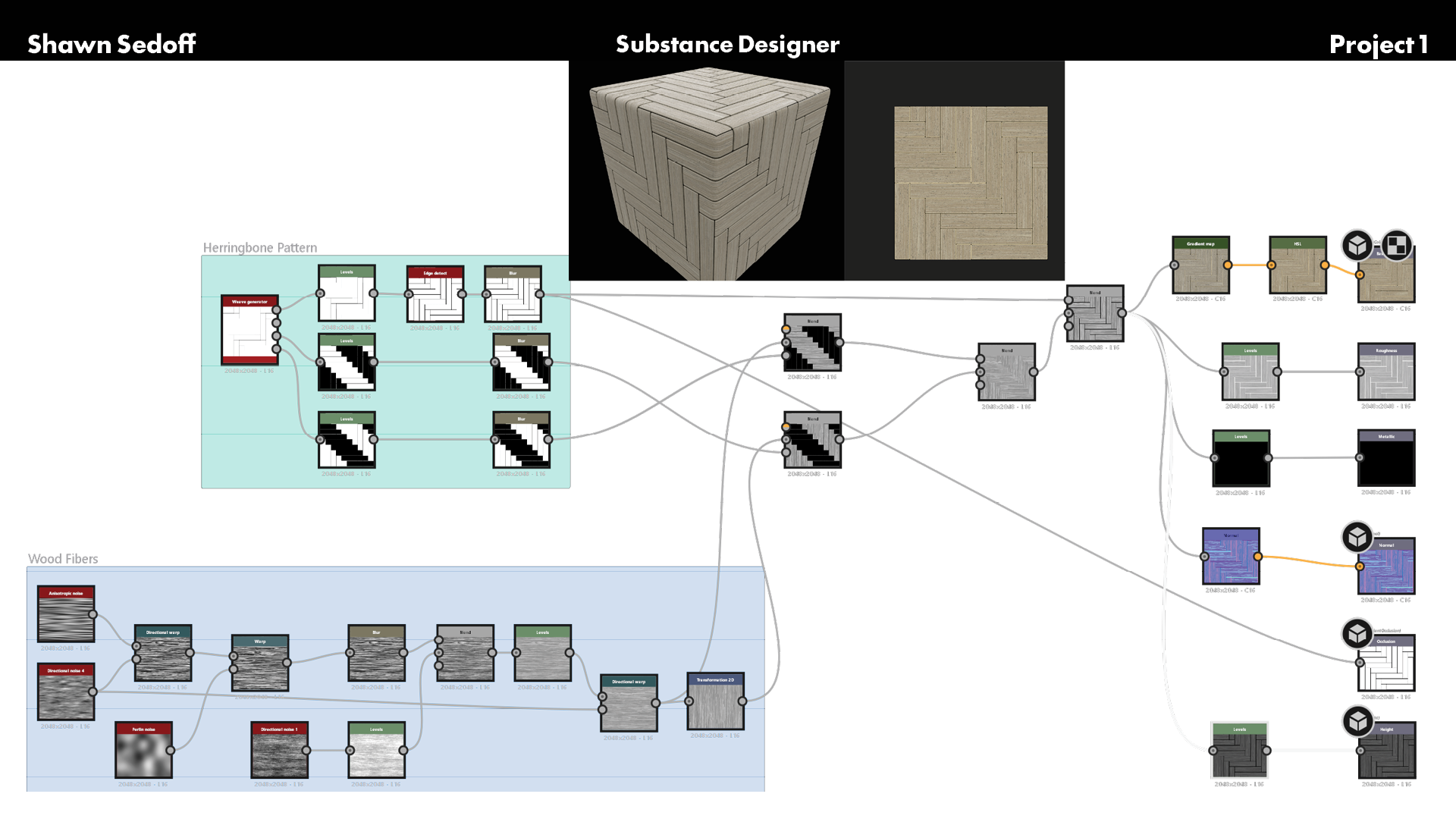Click the Shawn Sedoff name text

(x=111, y=44)
